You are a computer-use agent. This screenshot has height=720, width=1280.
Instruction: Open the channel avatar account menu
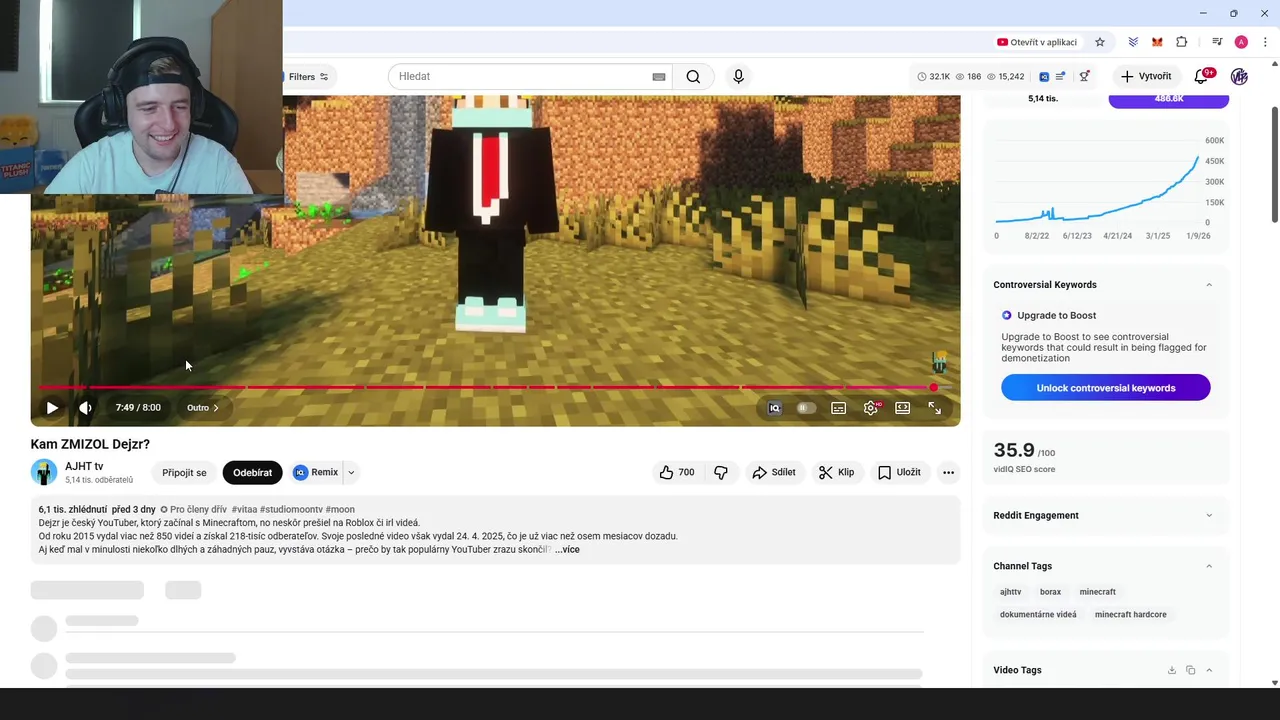(x=1239, y=77)
